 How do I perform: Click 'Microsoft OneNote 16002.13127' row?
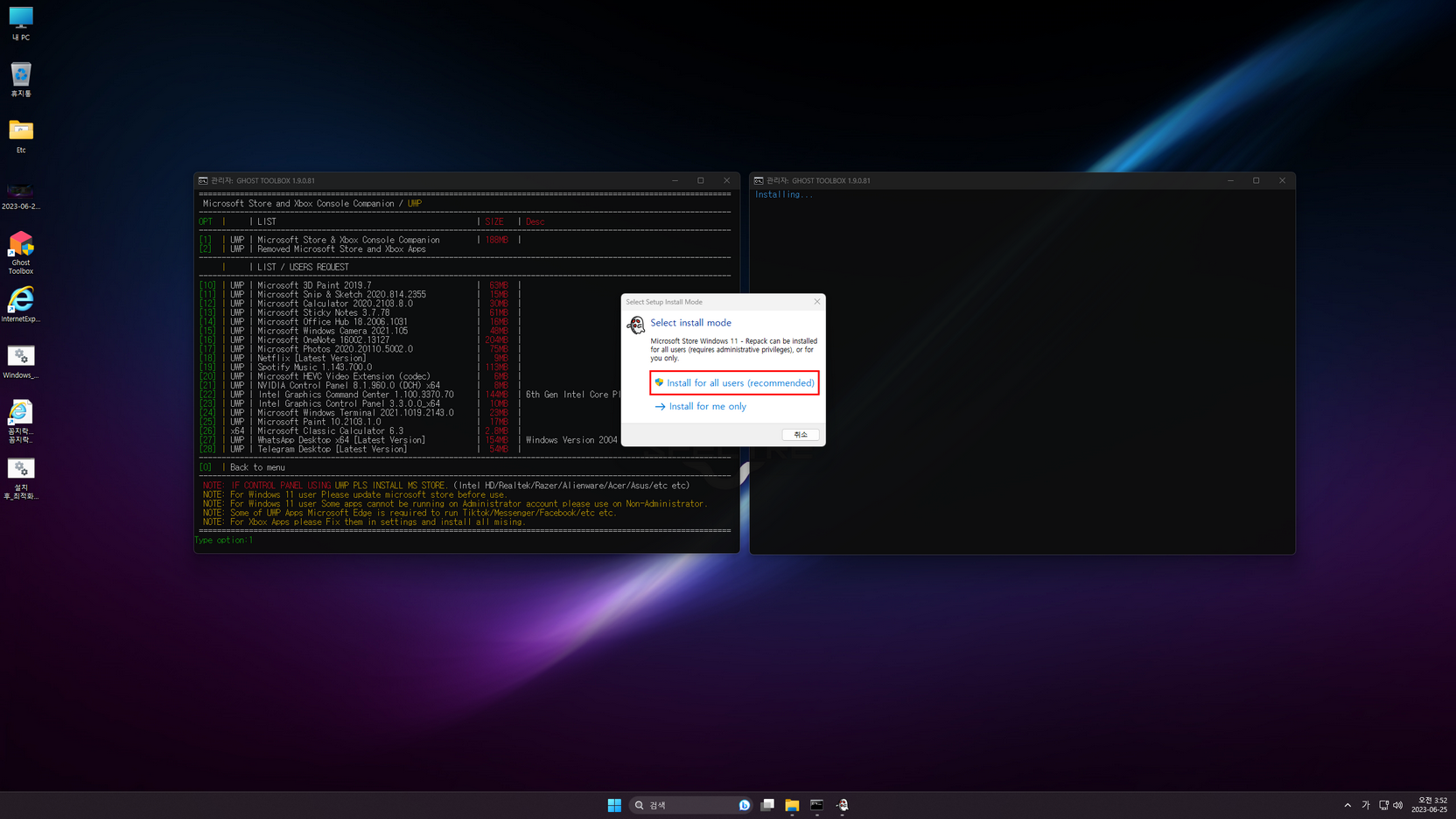[x=360, y=340]
